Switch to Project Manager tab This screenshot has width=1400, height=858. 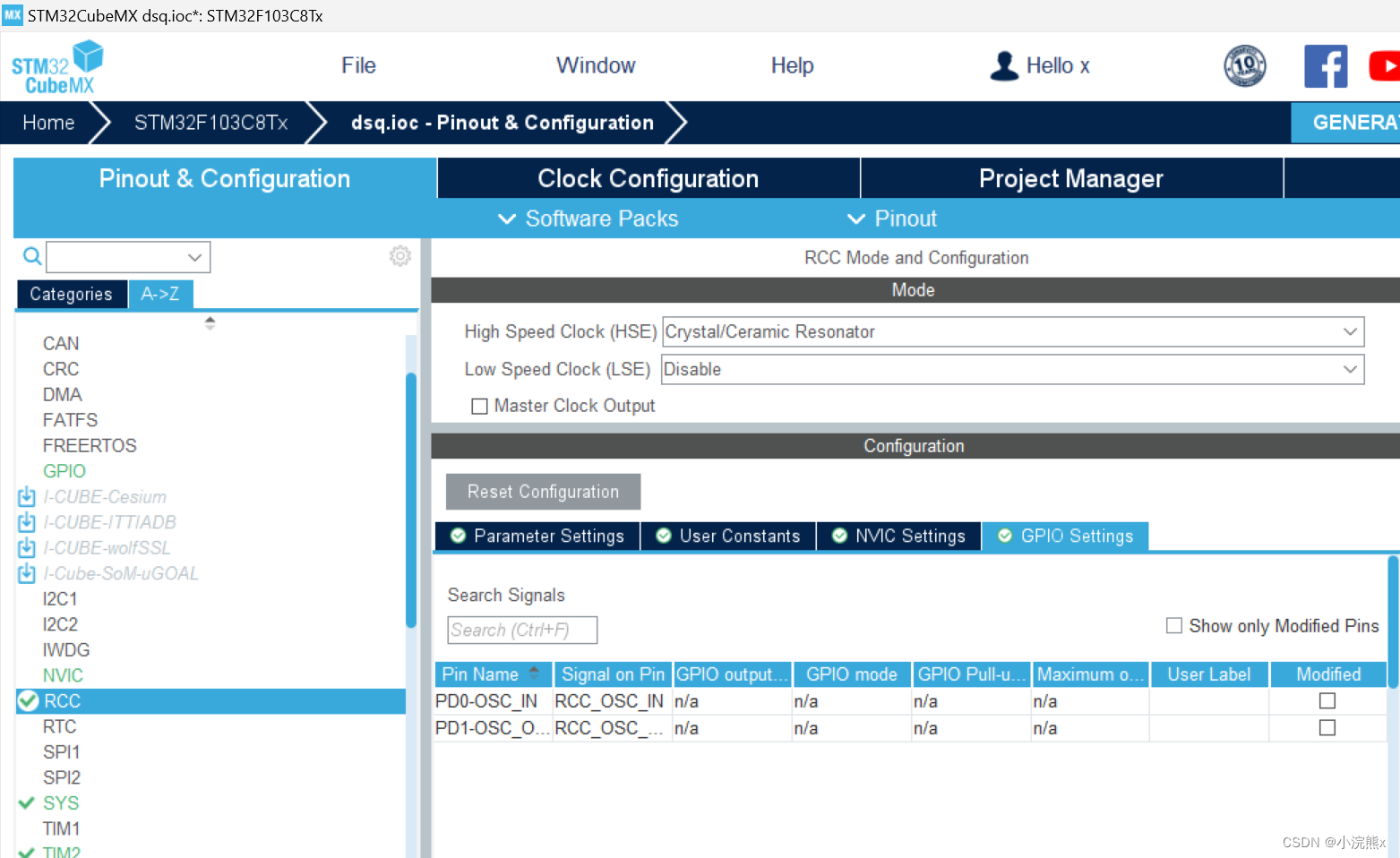(x=1071, y=178)
